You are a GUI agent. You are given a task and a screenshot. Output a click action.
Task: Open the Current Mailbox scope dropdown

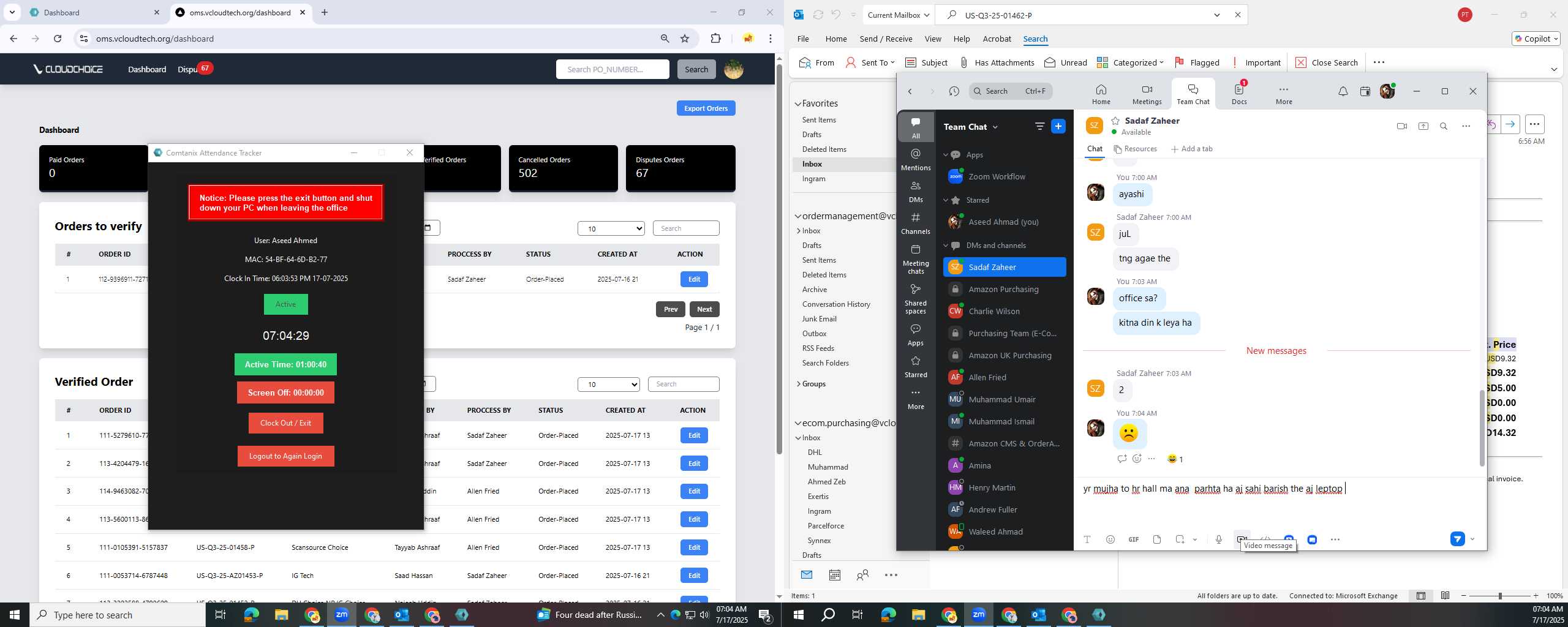(x=897, y=15)
